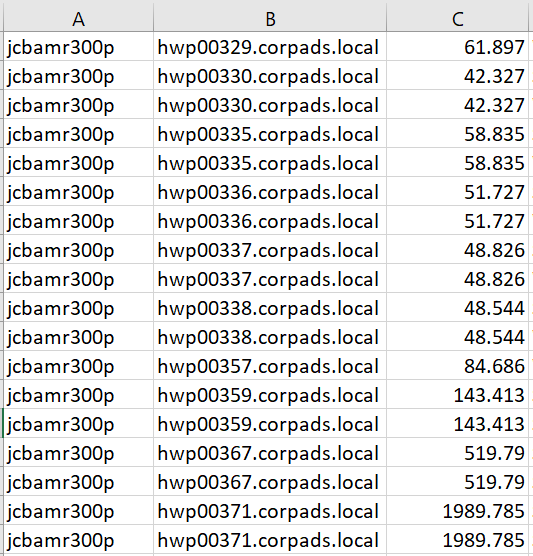Screen dimensions: 533x556
Task: Click the second 519.79 value
Action: point(457,481)
